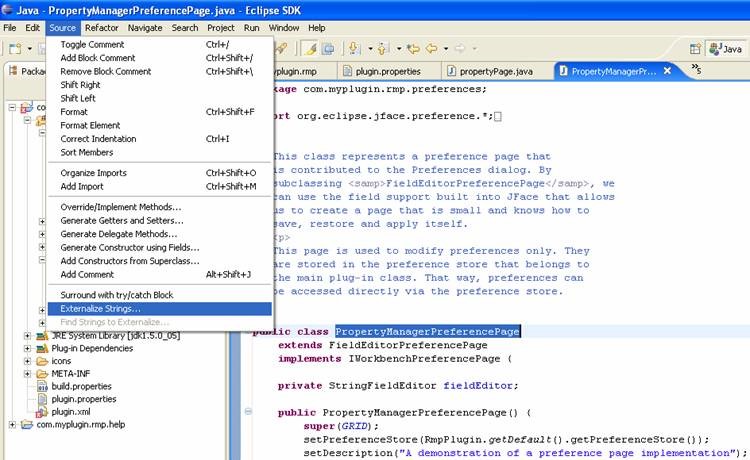
Task: Open the File menu
Action: tap(10, 28)
